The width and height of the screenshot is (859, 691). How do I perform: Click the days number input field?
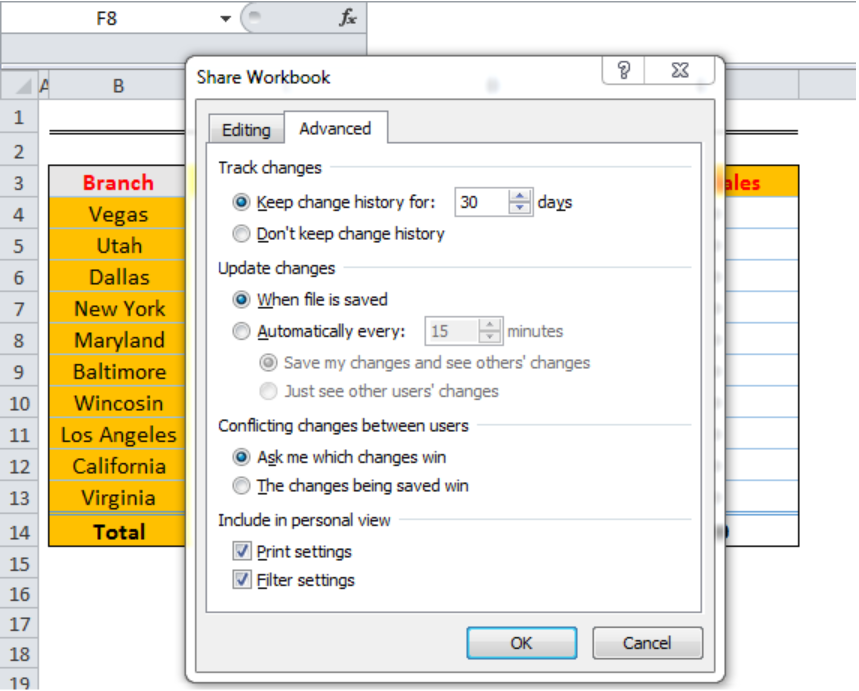tap(480, 202)
